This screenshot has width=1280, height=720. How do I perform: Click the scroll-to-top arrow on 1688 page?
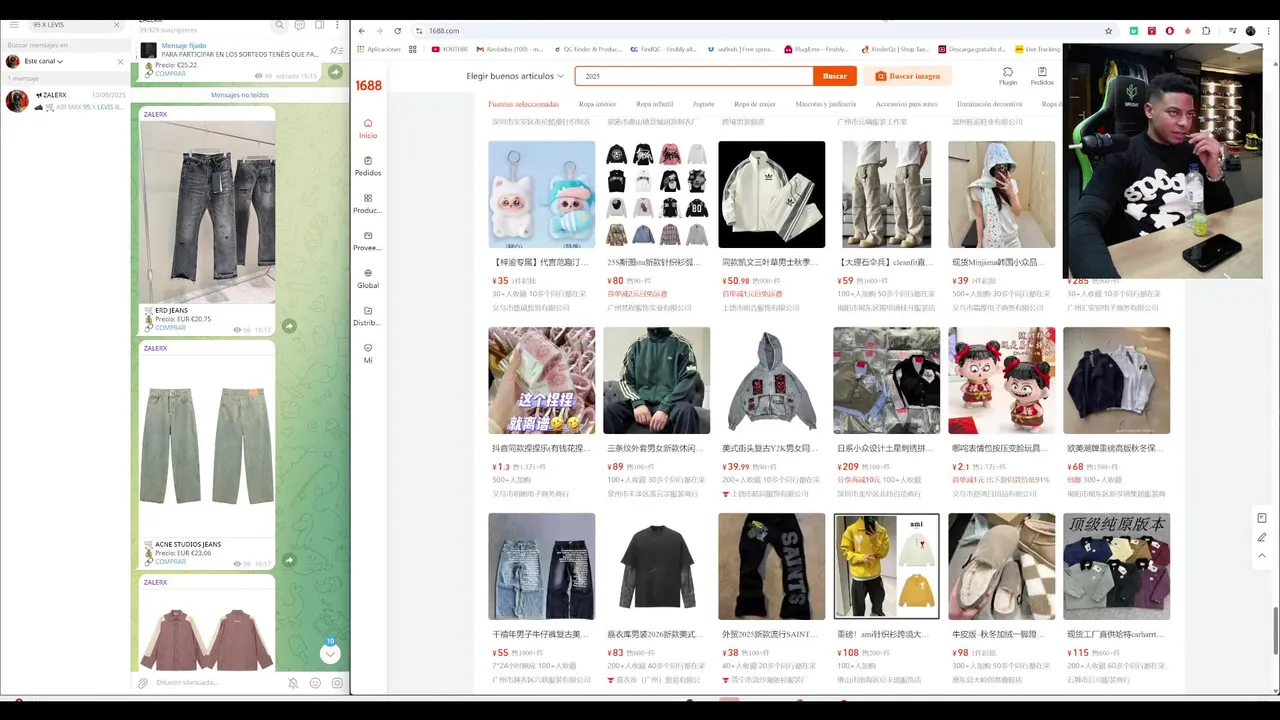point(1262,556)
